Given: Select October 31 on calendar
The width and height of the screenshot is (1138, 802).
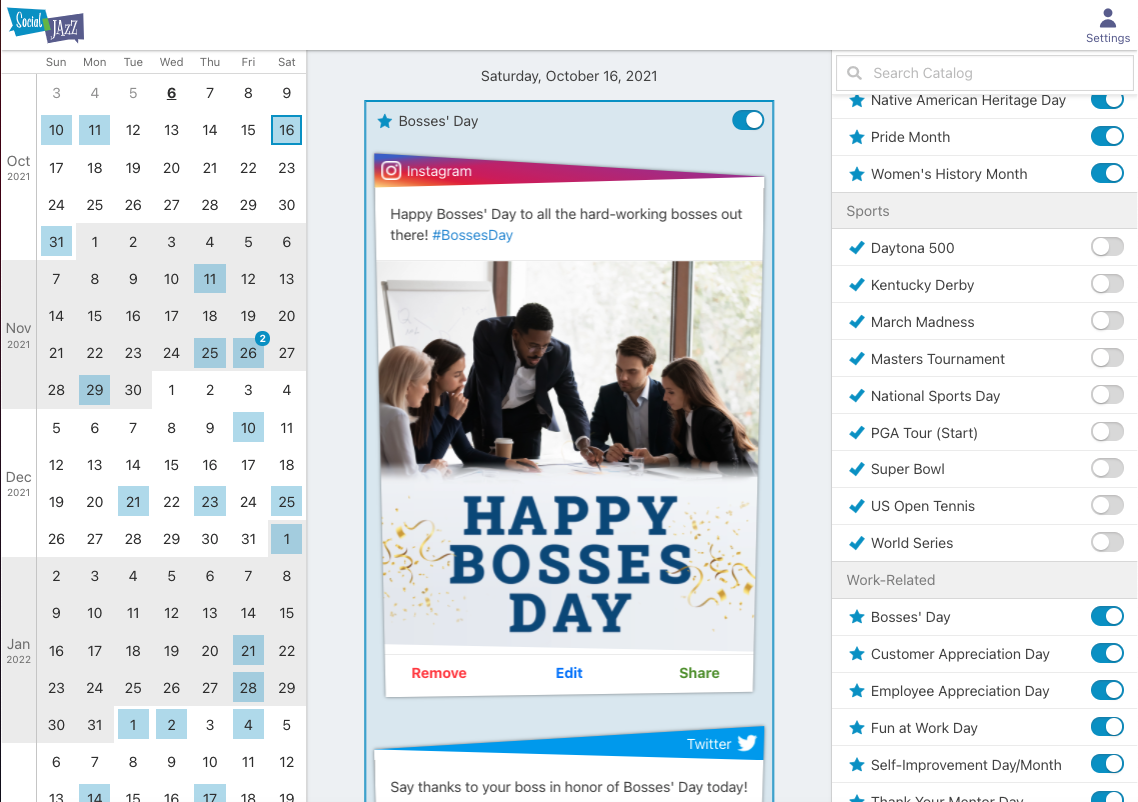Looking at the screenshot, I should (57, 242).
